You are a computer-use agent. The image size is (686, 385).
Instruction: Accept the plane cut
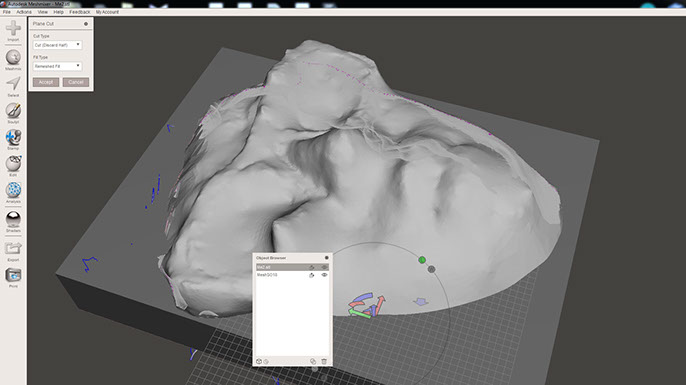[x=46, y=82]
